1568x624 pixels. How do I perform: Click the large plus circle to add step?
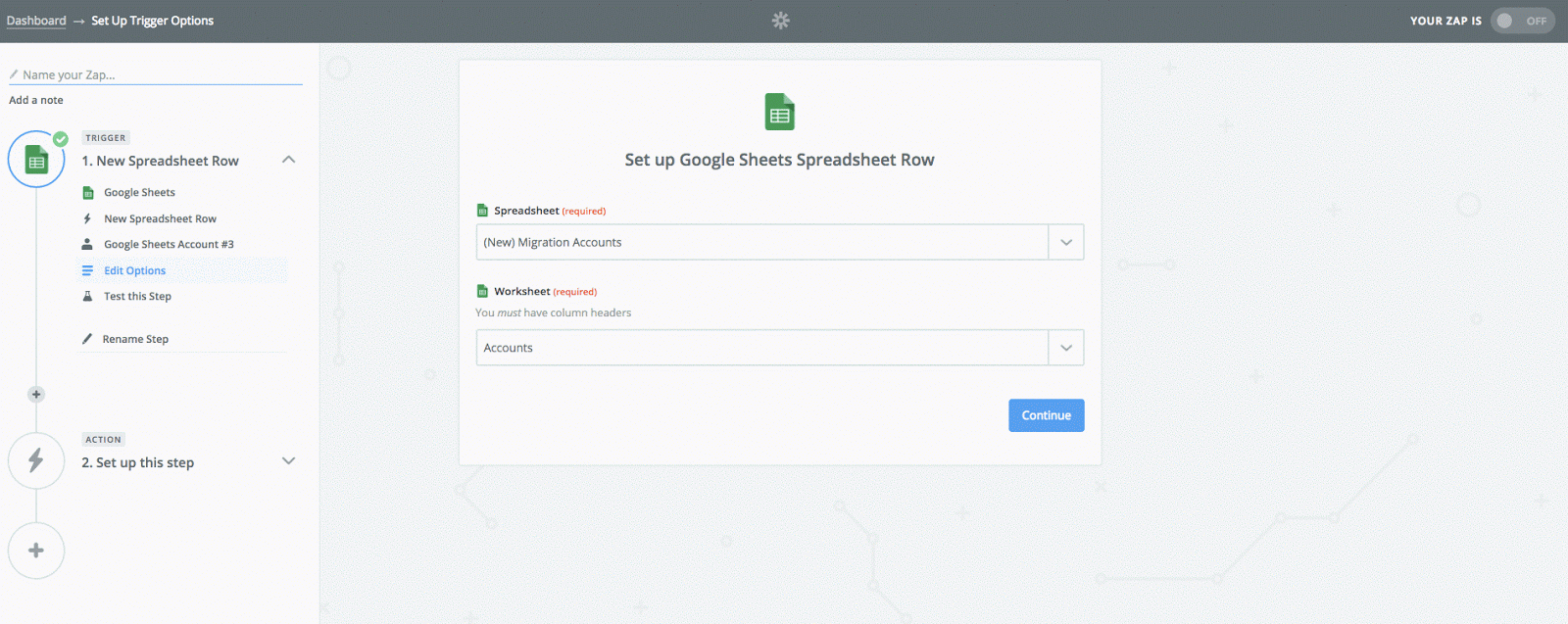click(x=36, y=551)
